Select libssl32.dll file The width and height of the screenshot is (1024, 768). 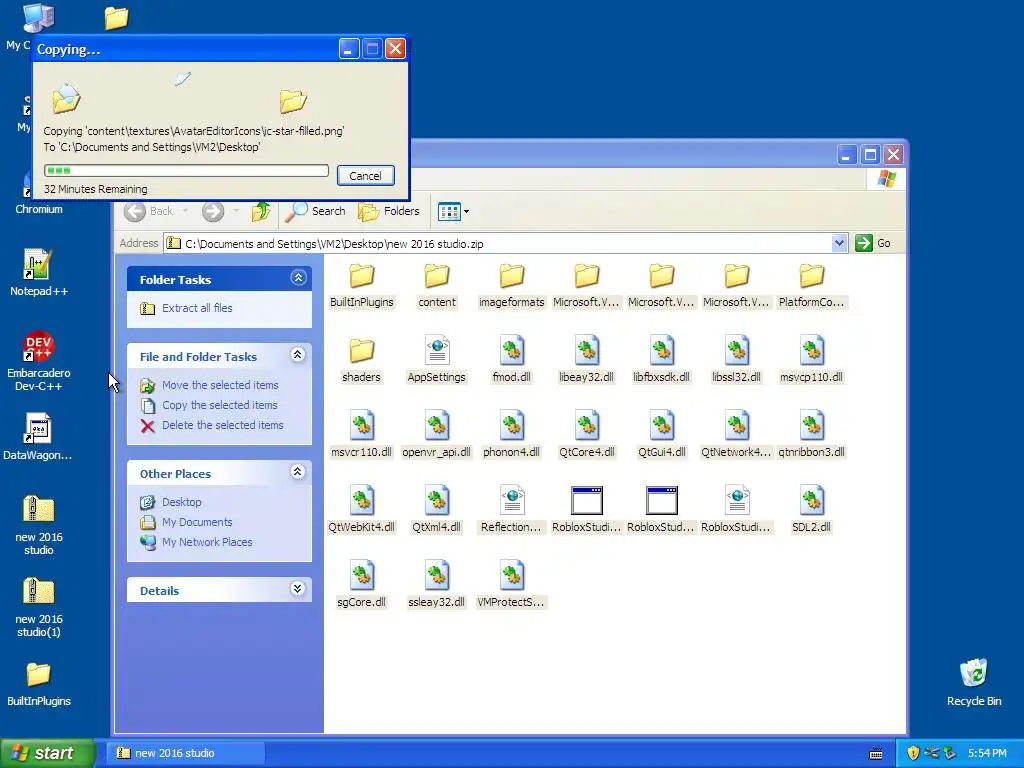[x=736, y=360]
